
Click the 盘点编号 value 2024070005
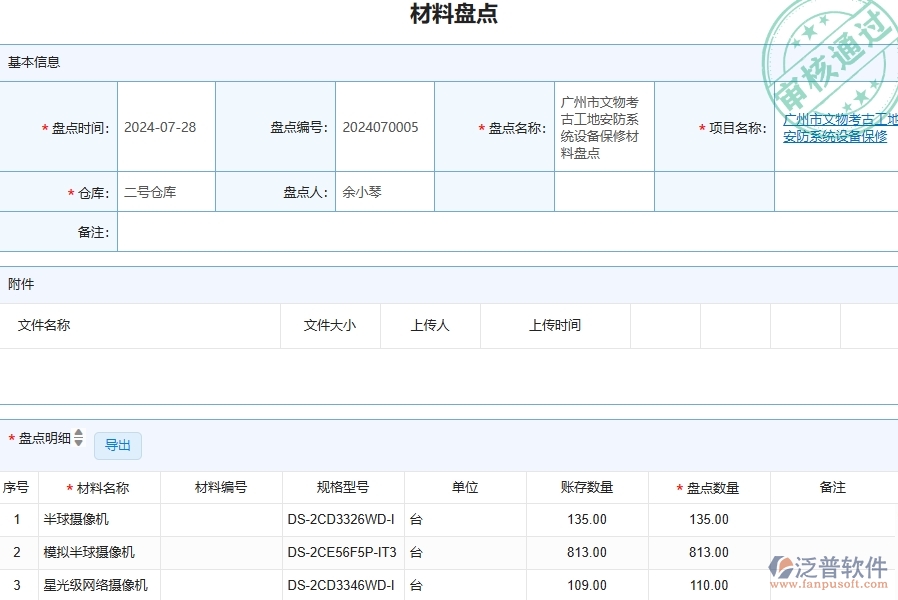click(x=383, y=127)
